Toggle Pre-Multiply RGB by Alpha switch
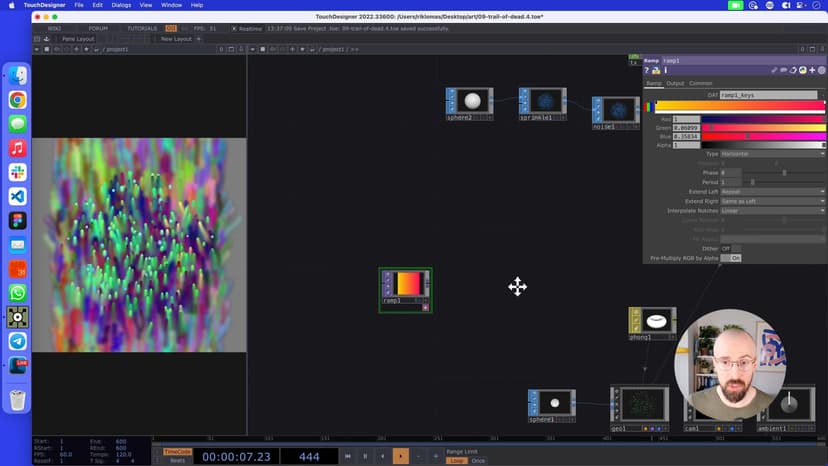This screenshot has width=828, height=466. pyautogui.click(x=733, y=258)
